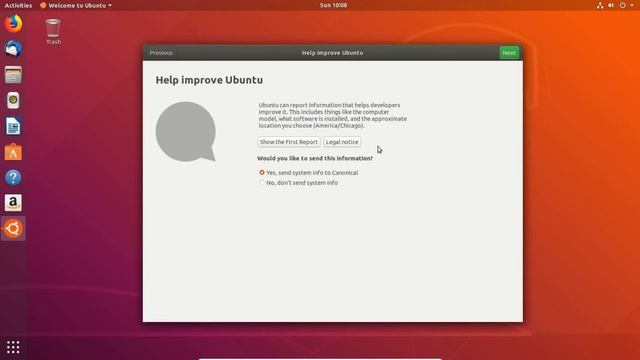Click Show the First Report
640x360 pixels.
289,142
